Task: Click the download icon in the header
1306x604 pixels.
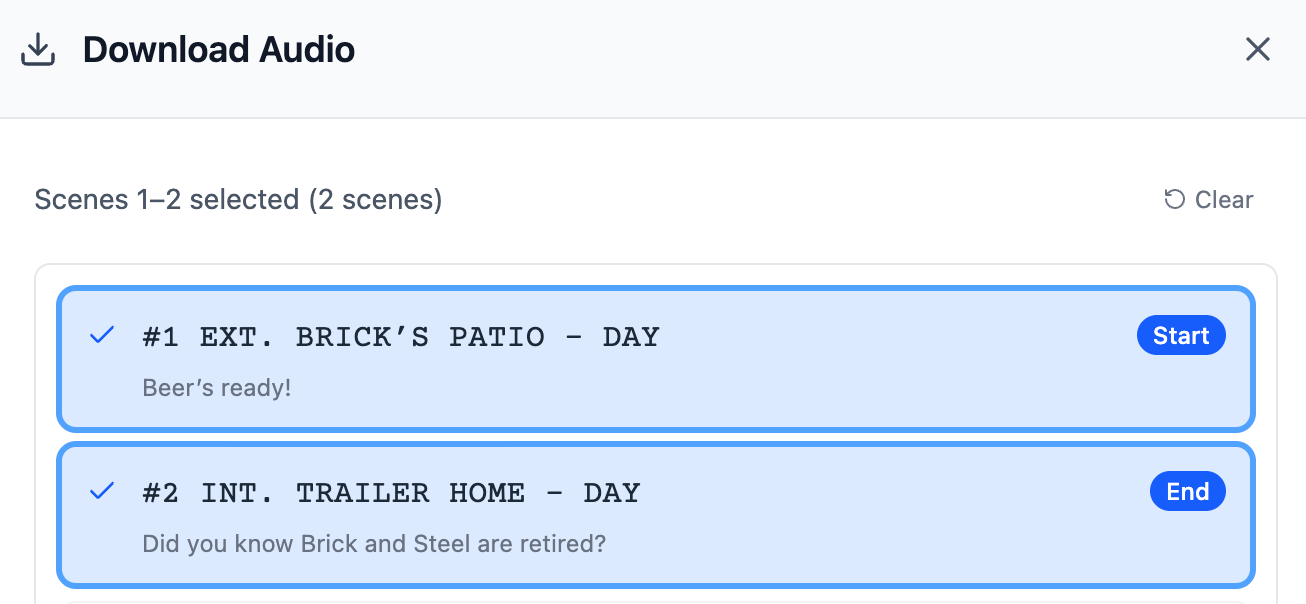Action: pyautogui.click(x=38, y=48)
